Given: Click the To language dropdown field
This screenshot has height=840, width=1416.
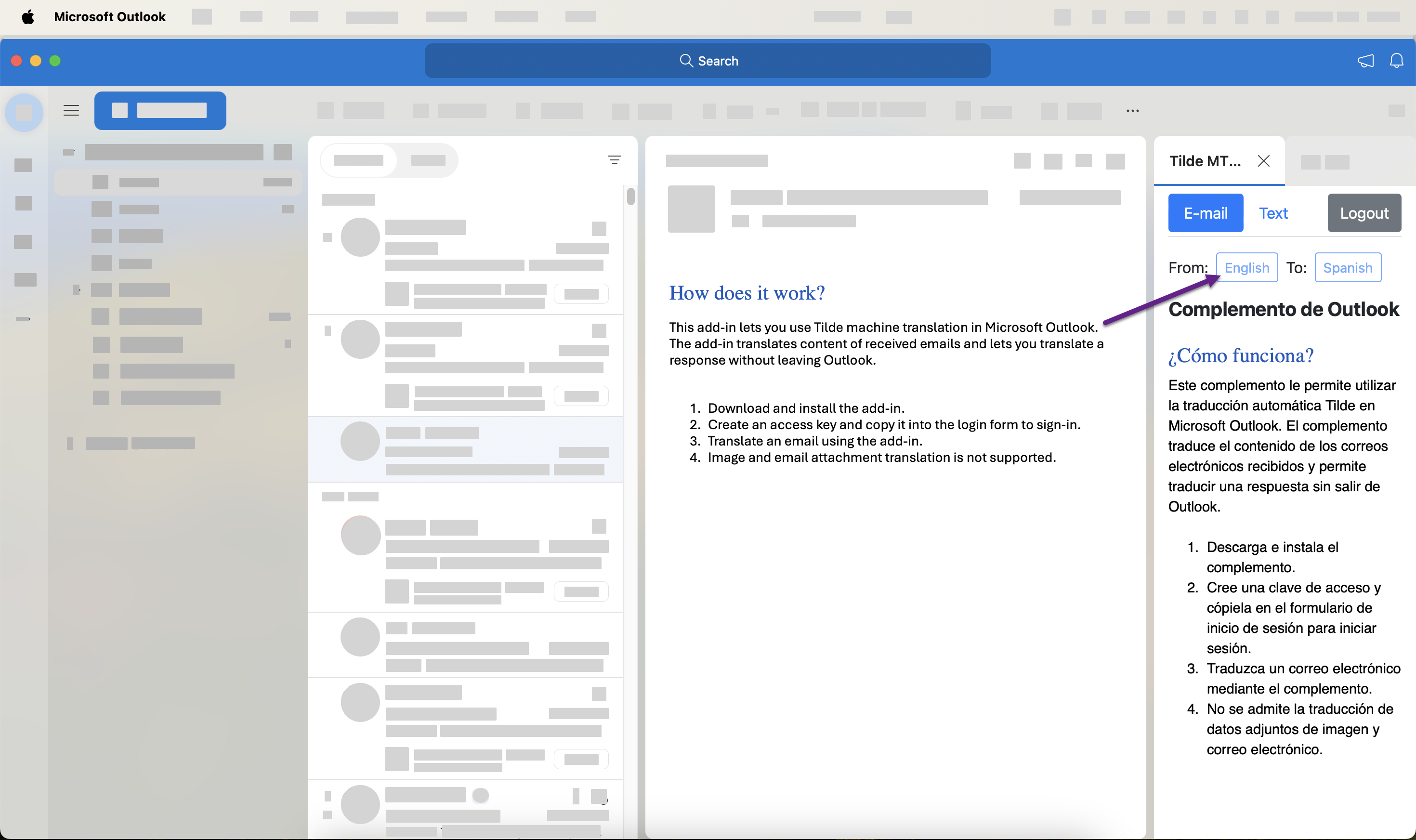Looking at the screenshot, I should 1348,267.
